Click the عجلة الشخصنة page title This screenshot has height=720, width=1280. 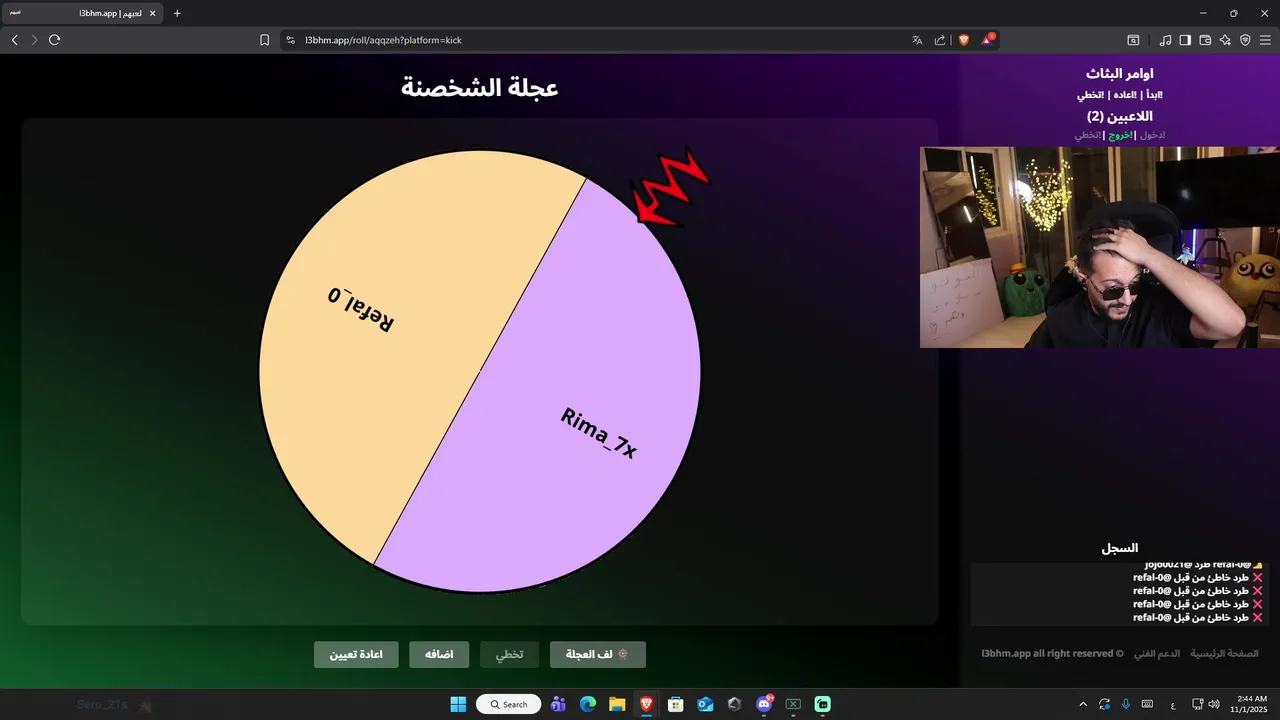click(480, 87)
